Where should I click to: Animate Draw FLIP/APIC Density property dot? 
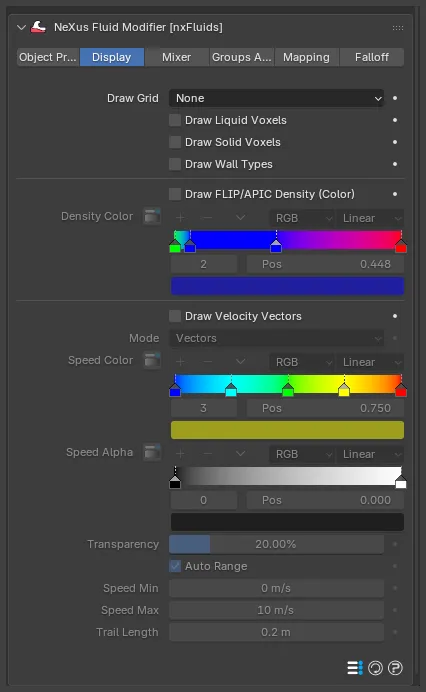coord(395,194)
